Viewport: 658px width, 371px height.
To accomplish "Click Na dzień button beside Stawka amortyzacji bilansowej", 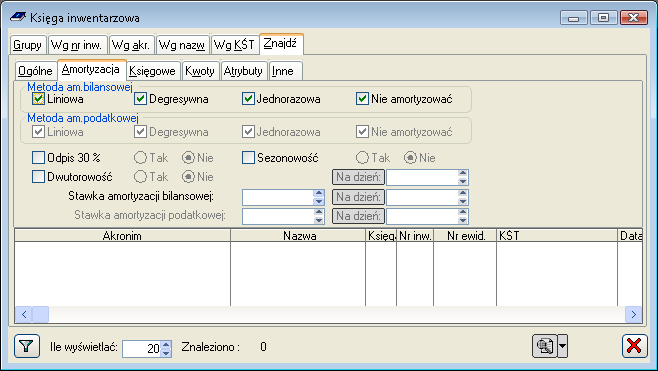I will click(x=358, y=197).
